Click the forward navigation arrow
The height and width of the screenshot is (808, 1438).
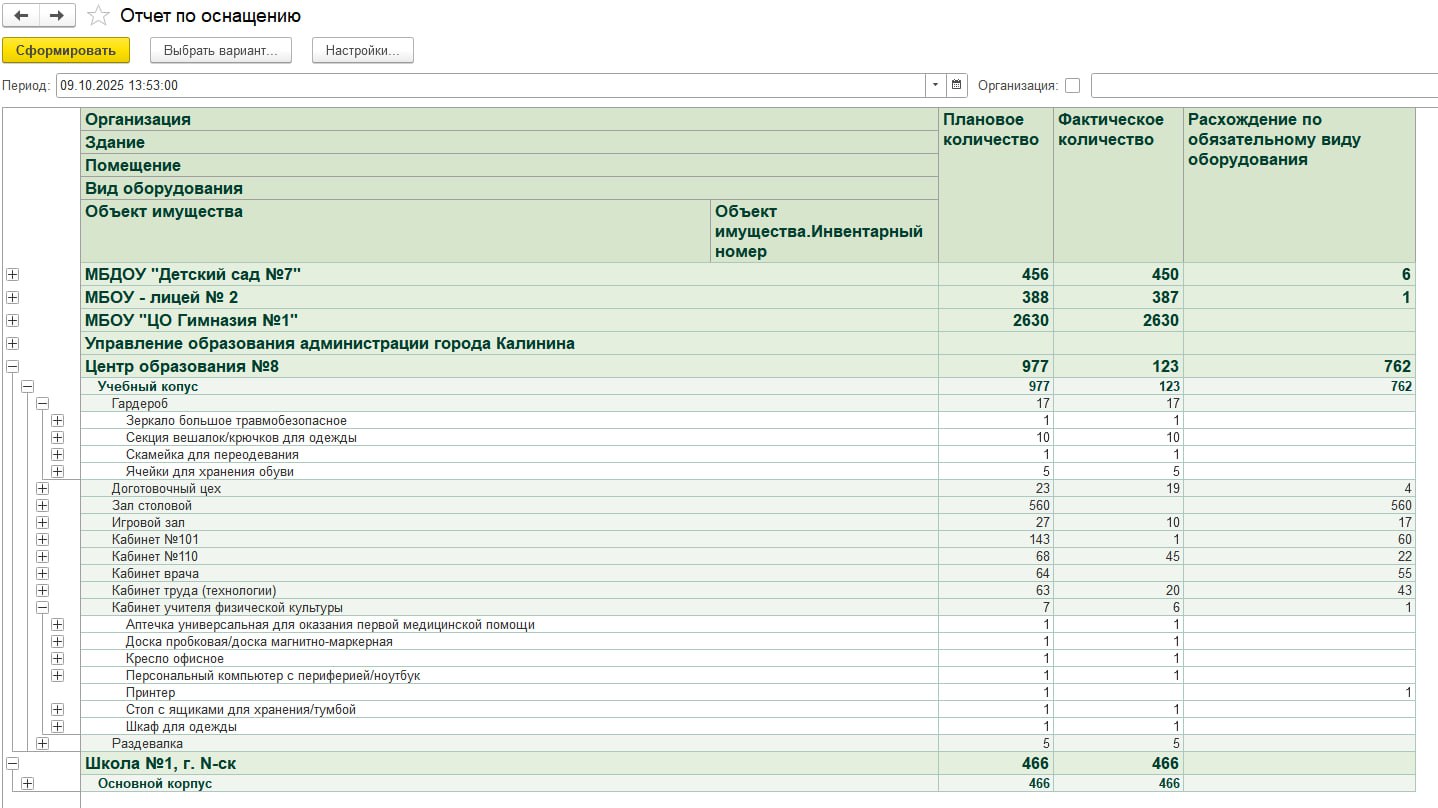coord(56,16)
